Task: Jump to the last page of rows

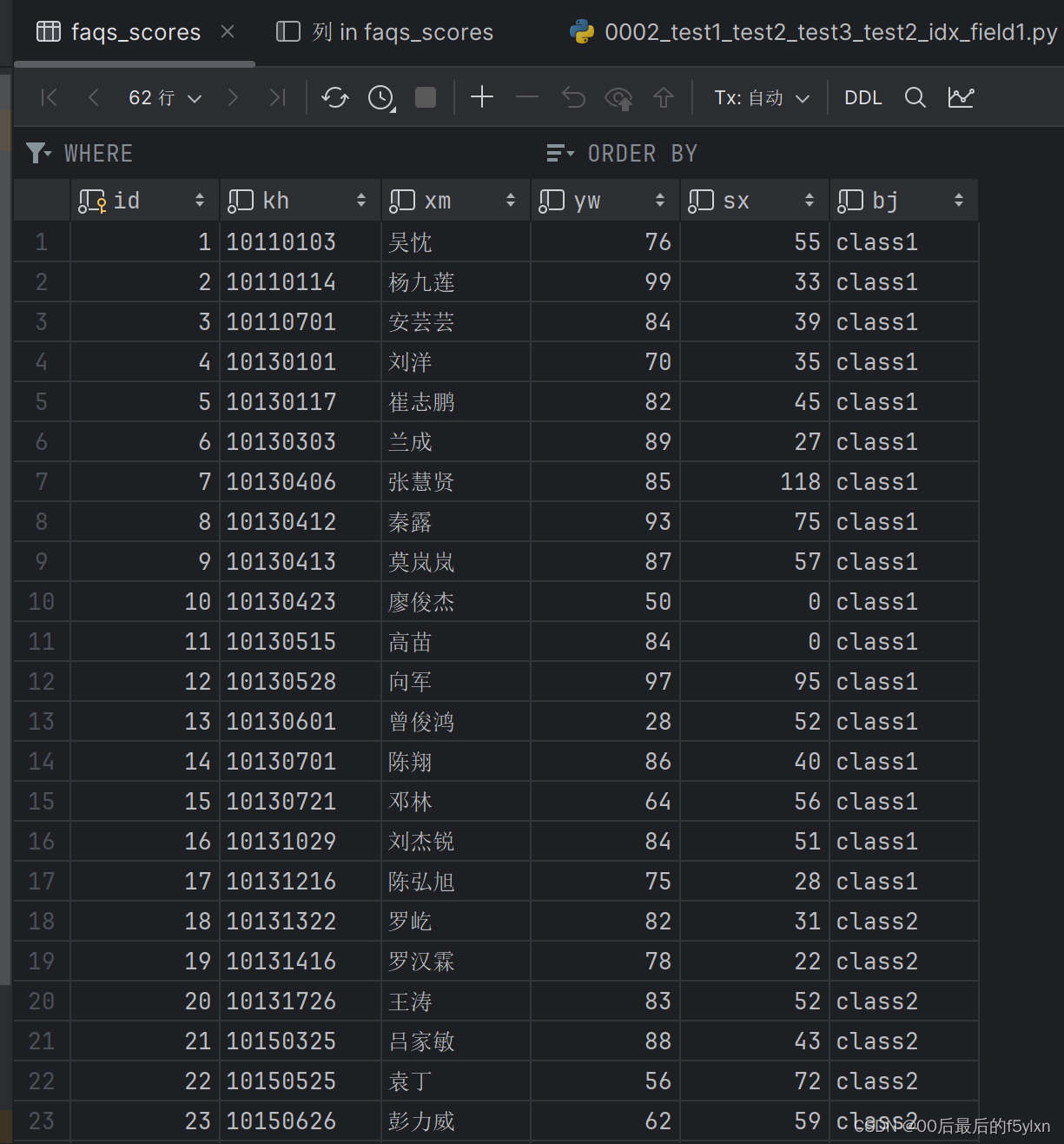Action: pos(277,97)
